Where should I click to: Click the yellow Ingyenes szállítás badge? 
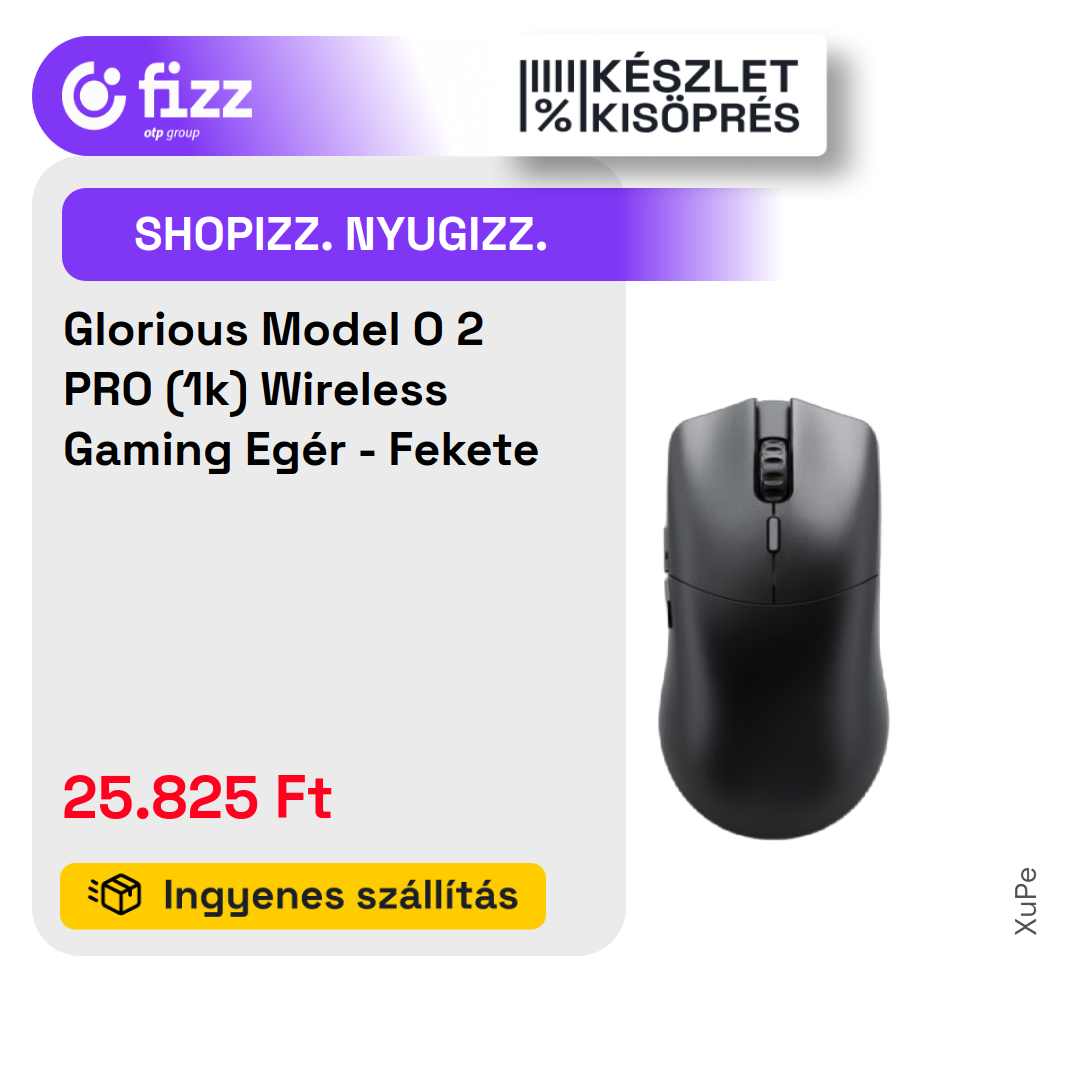[x=303, y=896]
